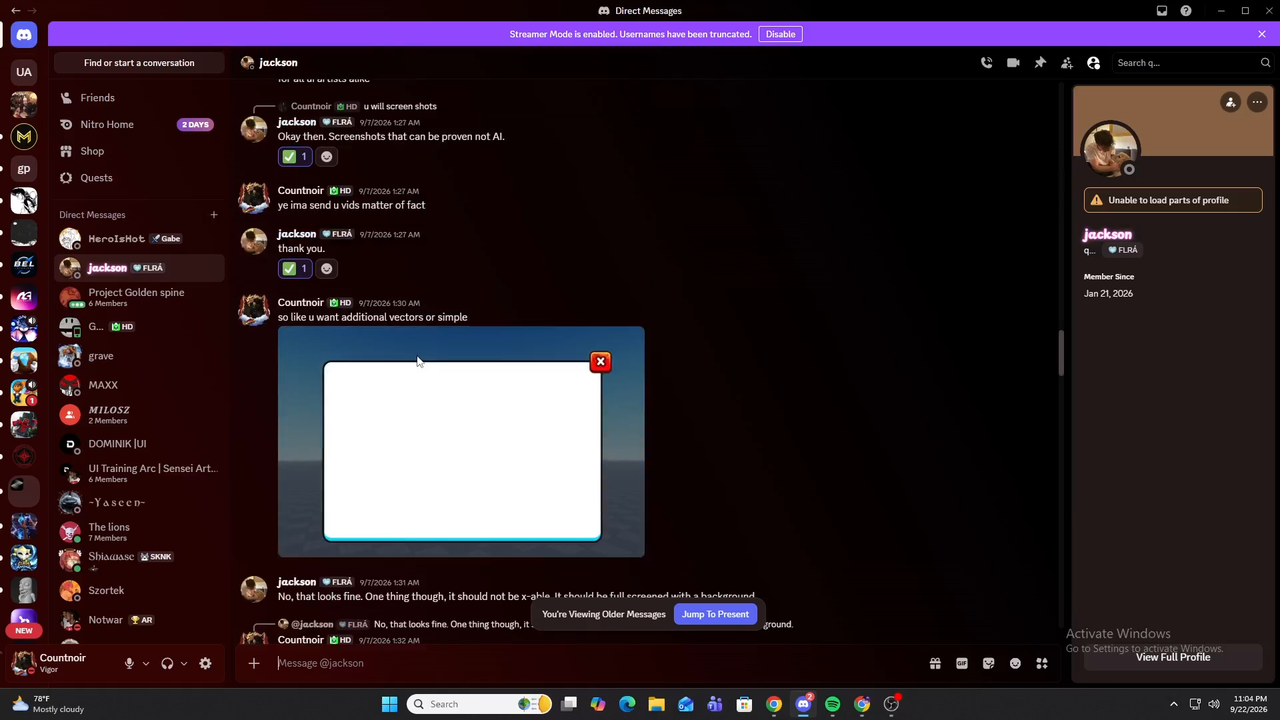Expand headphone output options arrow

tap(183, 663)
